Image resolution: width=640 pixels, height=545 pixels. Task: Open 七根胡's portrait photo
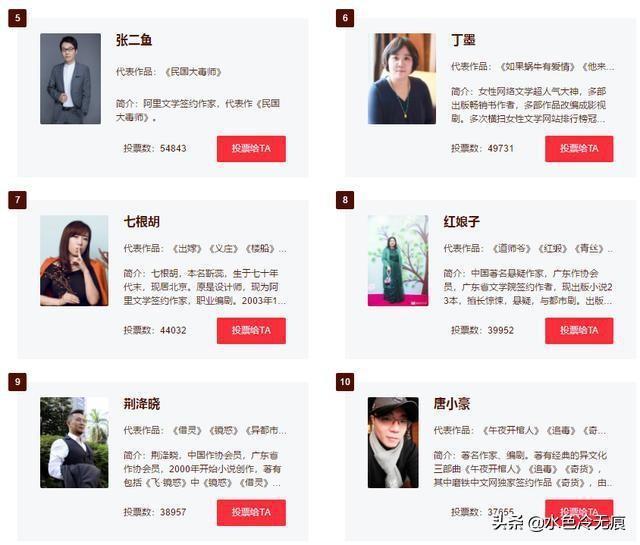tap(74, 260)
